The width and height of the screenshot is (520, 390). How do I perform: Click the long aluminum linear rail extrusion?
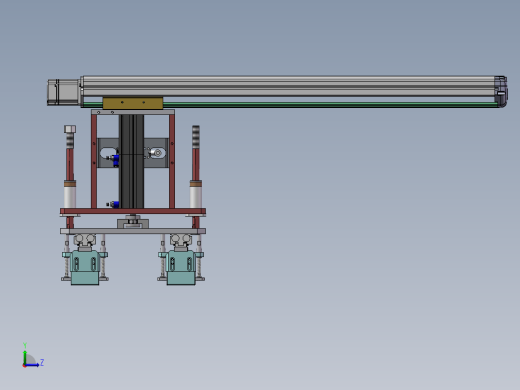[x=288, y=87]
